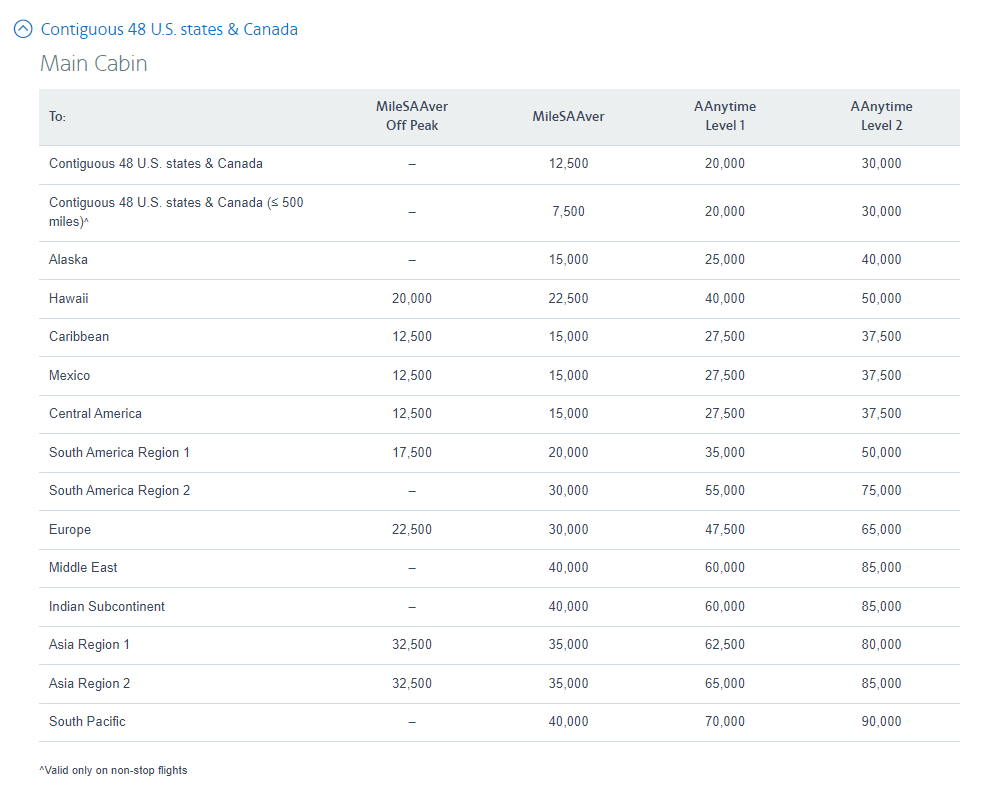Click the circular chevron icon next to section title
This screenshot has width=1004, height=786.
[23, 29]
